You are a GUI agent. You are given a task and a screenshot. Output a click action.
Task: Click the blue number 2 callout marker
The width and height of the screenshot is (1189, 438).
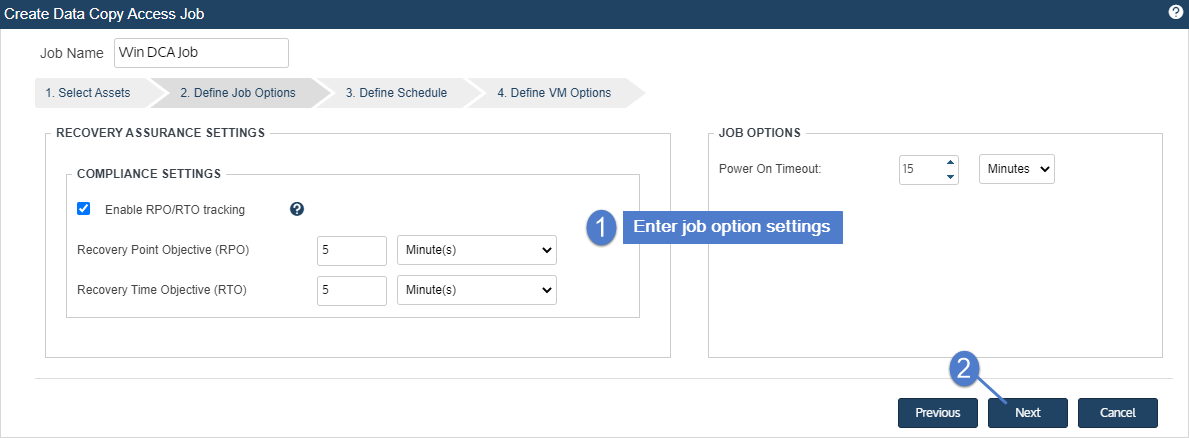pos(964,368)
